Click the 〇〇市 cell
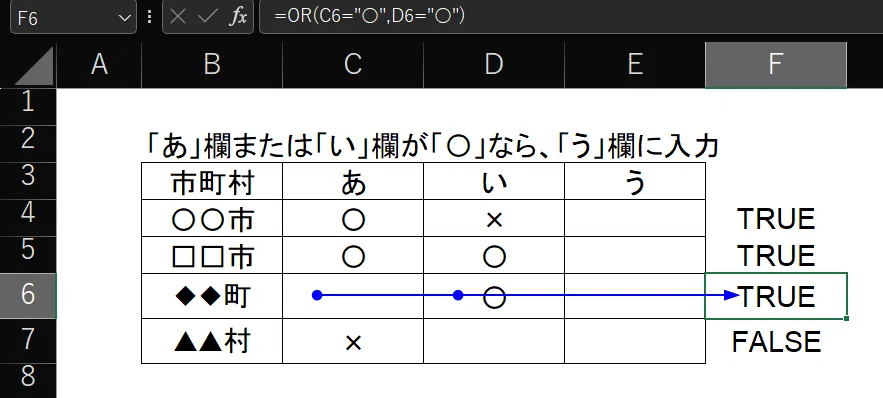This screenshot has height=398, width=883. [x=212, y=218]
